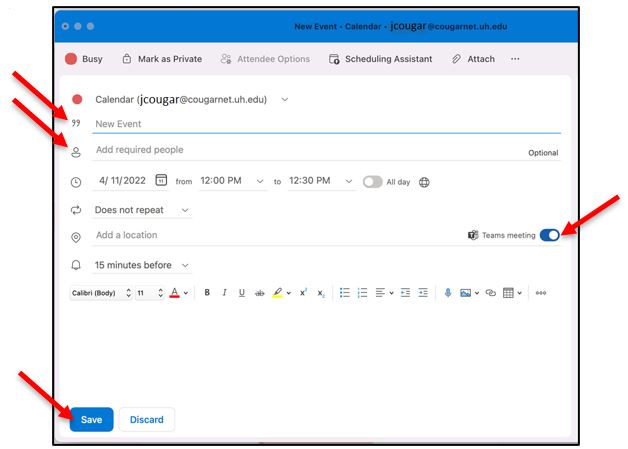
Task: Insert a hyperlink using link icon
Action: click(490, 293)
